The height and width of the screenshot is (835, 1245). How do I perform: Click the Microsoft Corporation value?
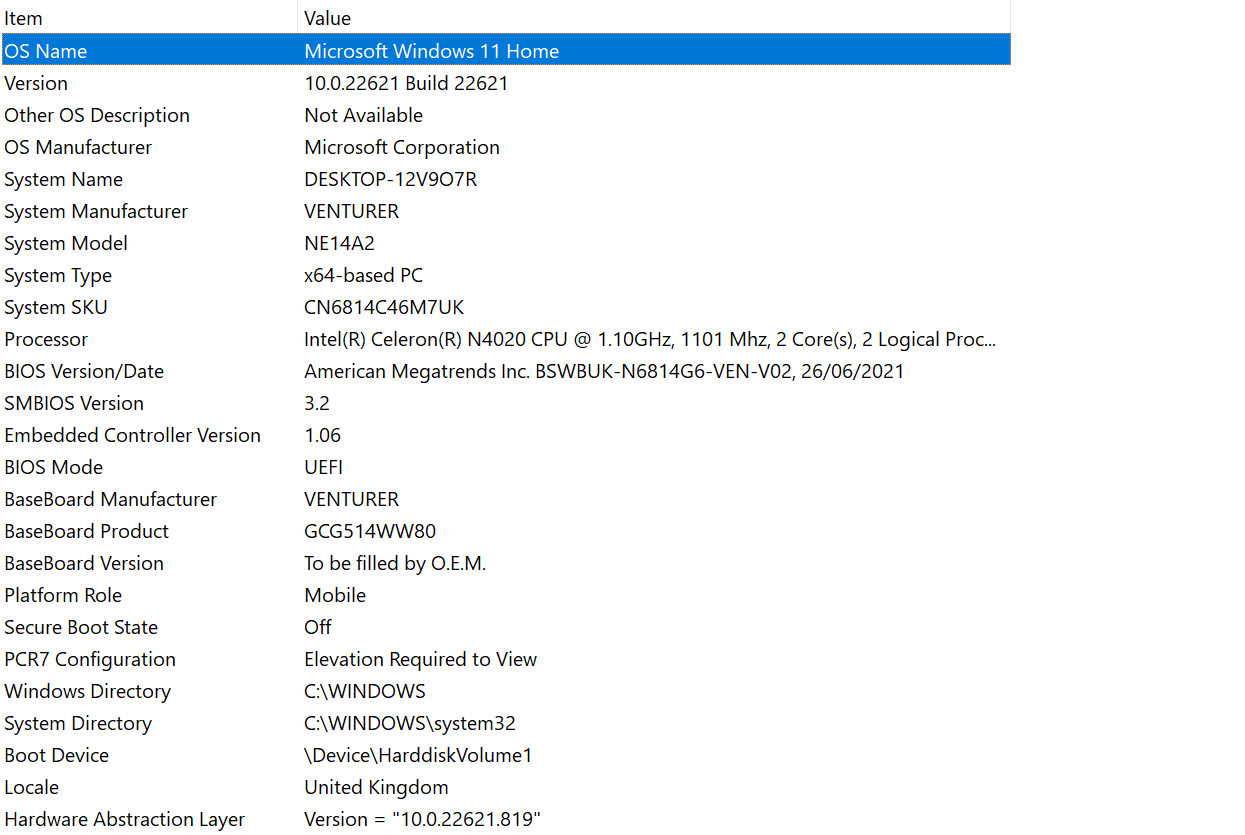point(402,147)
